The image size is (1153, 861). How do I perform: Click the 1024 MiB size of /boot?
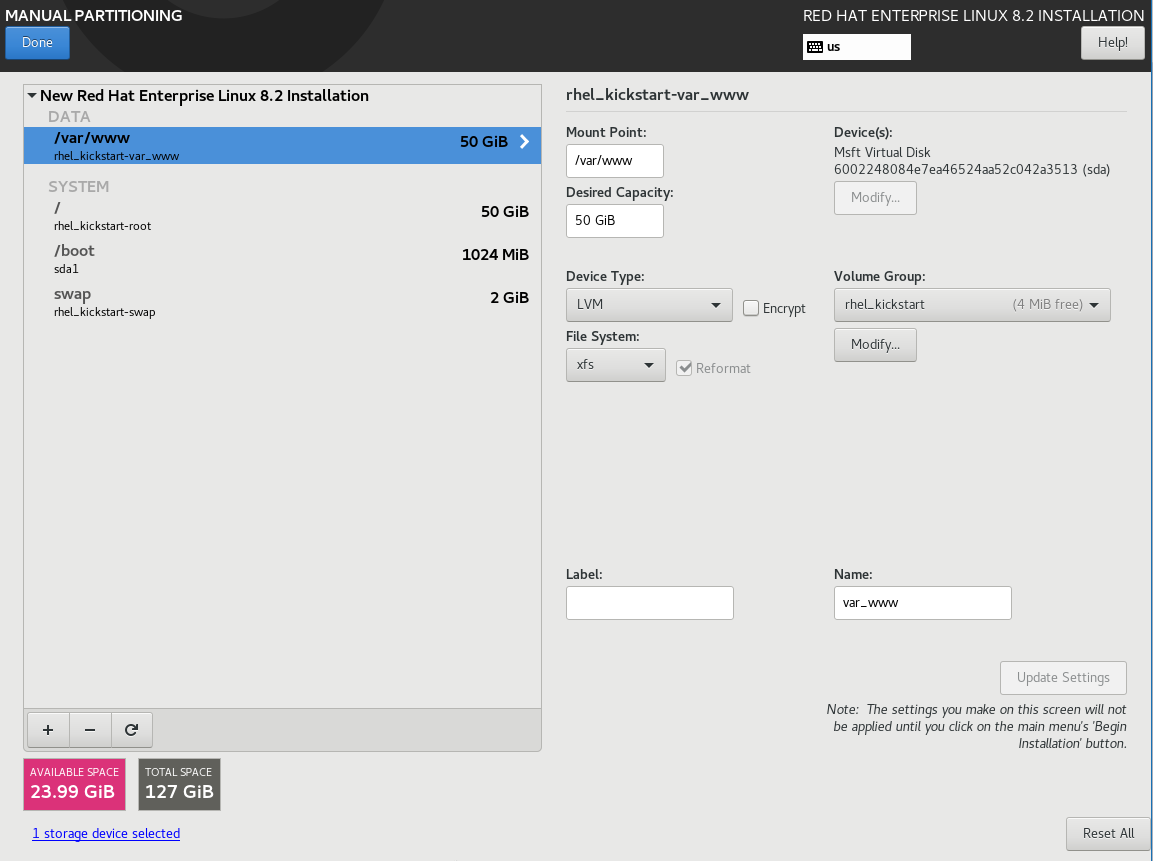pos(495,255)
